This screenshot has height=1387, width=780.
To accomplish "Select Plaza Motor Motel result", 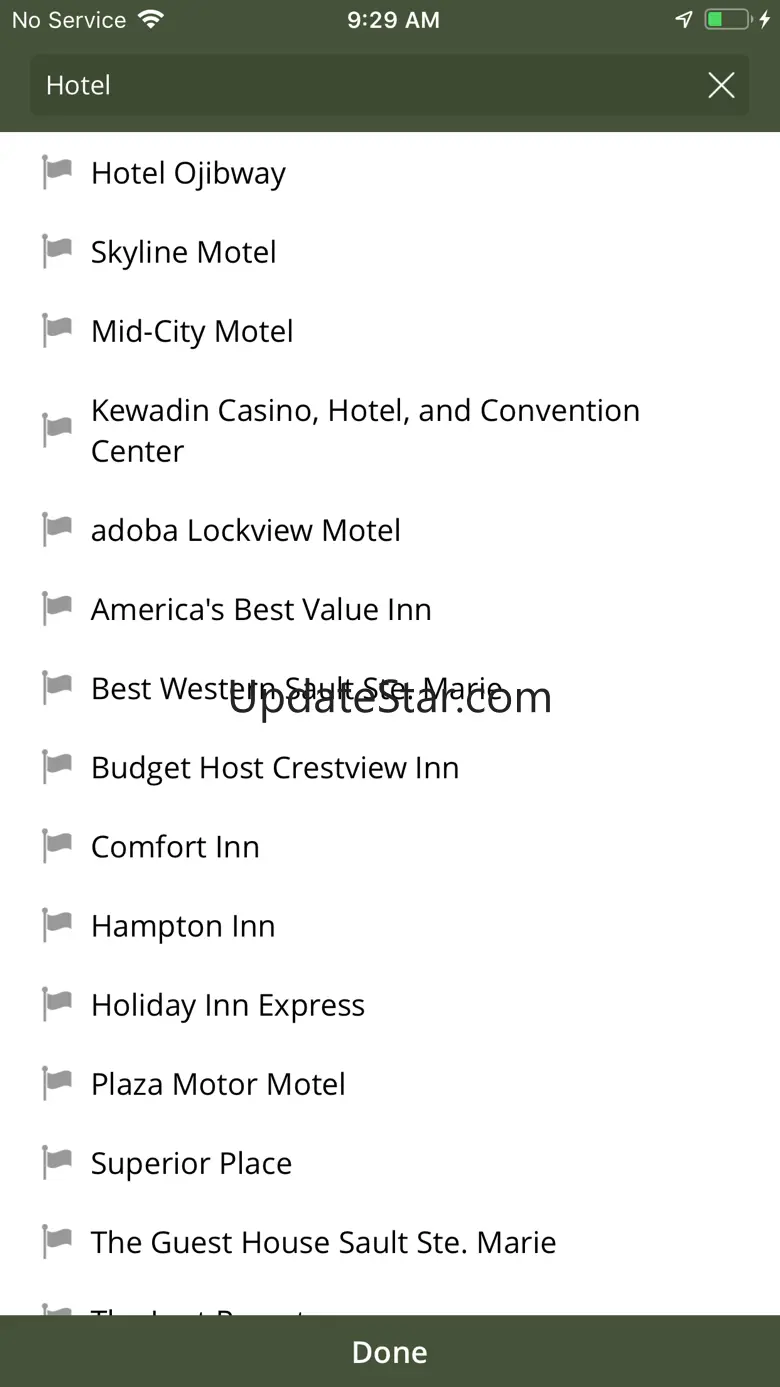I will pyautogui.click(x=390, y=1084).
